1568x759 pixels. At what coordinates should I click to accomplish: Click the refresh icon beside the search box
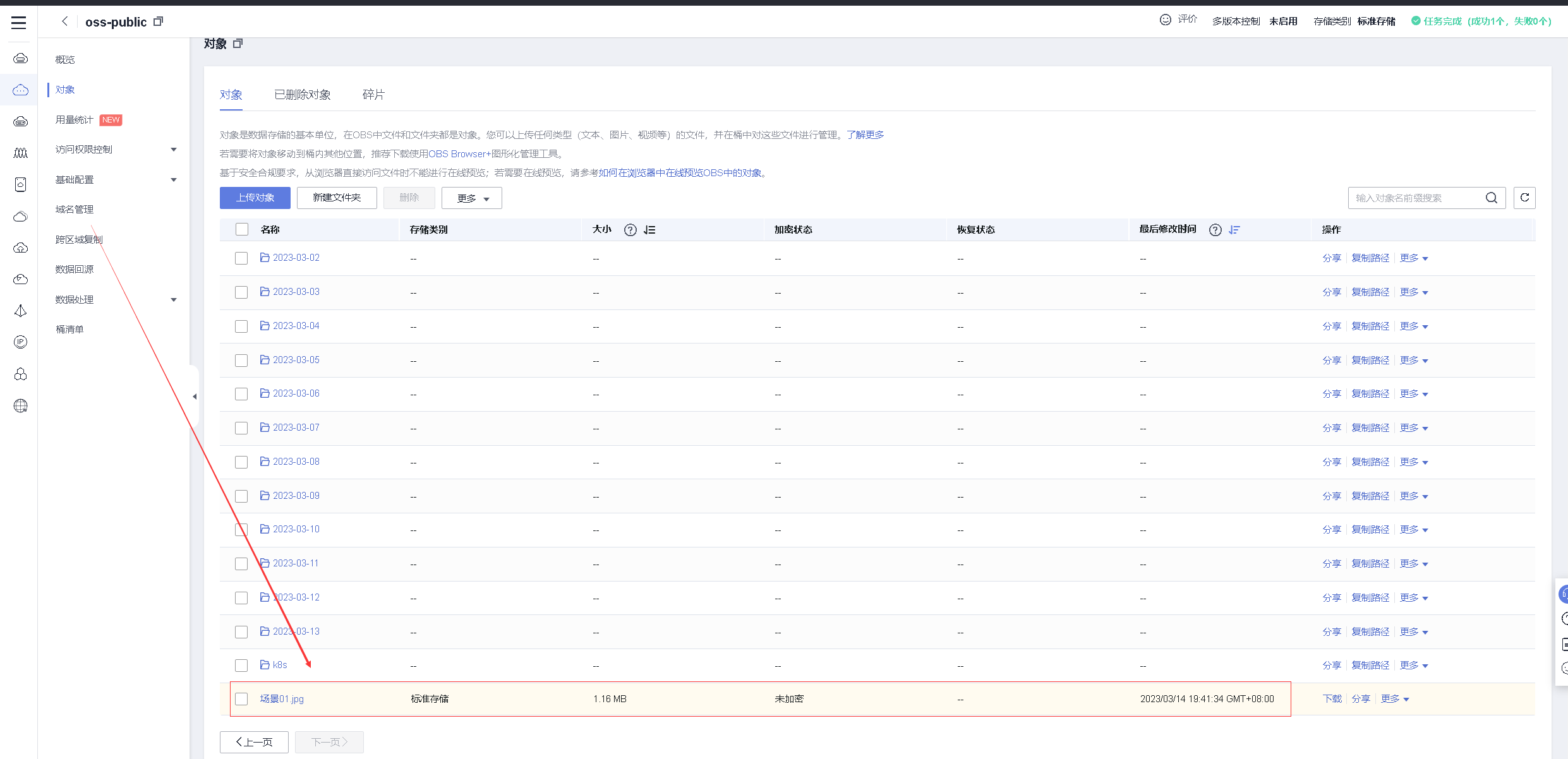(1524, 198)
